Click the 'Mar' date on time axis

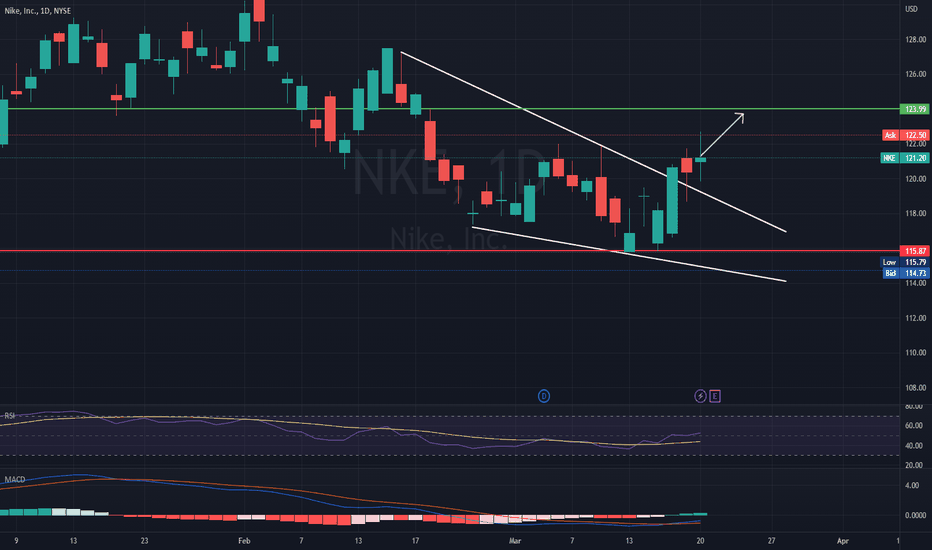[515, 540]
